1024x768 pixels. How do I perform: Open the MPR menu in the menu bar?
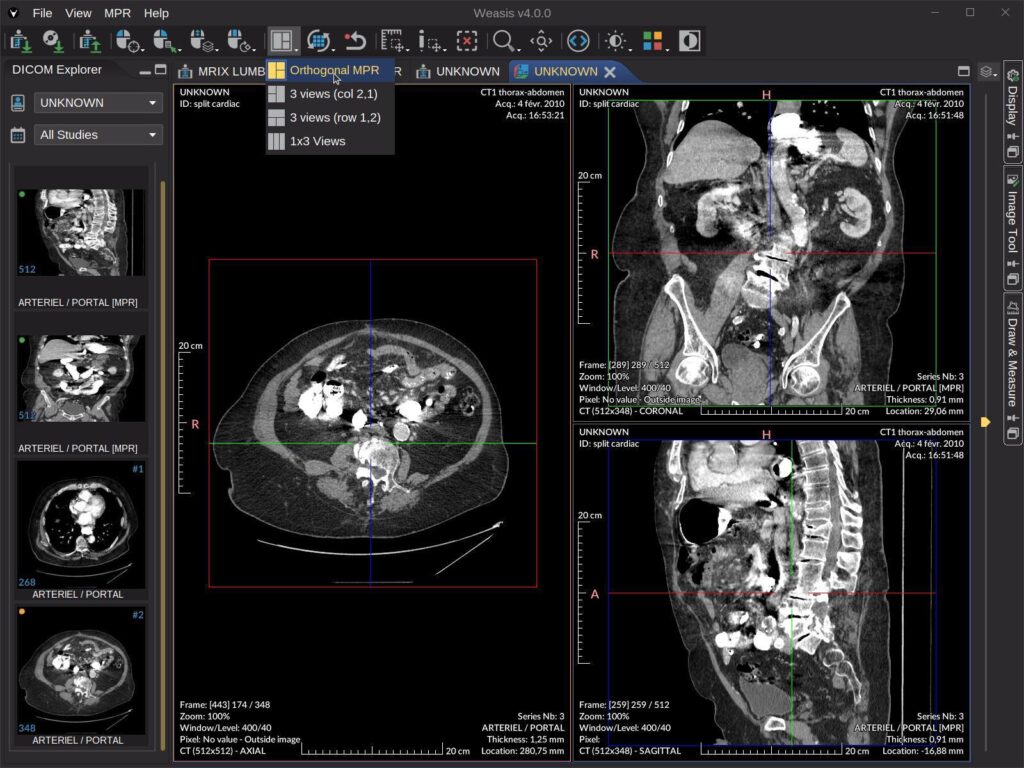point(117,13)
